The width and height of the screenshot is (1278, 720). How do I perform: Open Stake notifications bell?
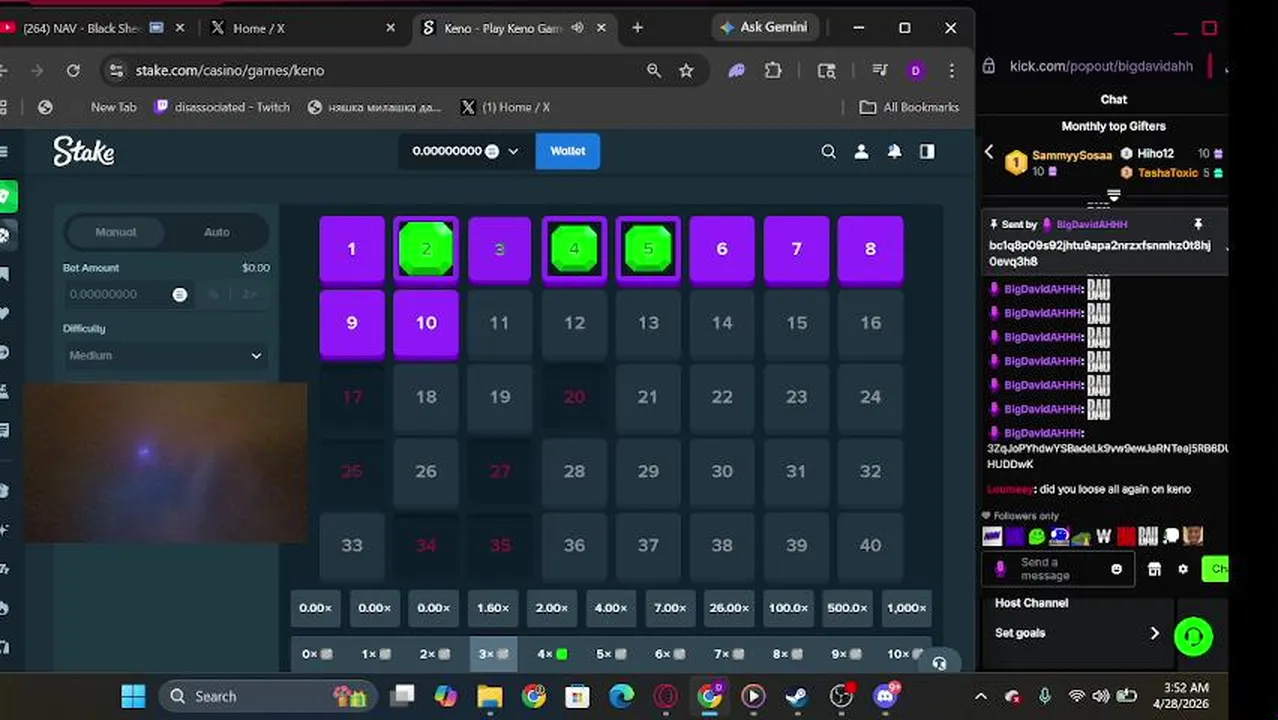pos(894,151)
